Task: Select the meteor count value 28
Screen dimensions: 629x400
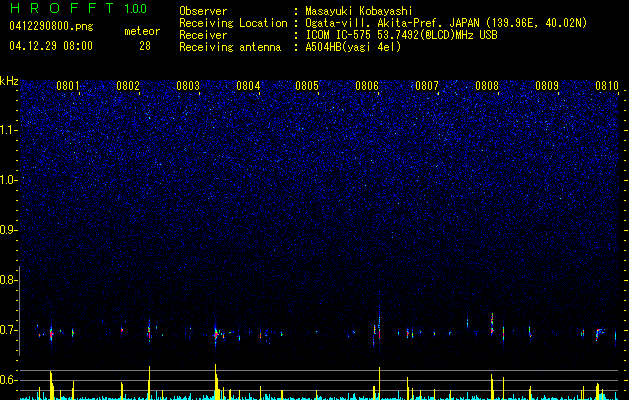Action: pos(145,46)
